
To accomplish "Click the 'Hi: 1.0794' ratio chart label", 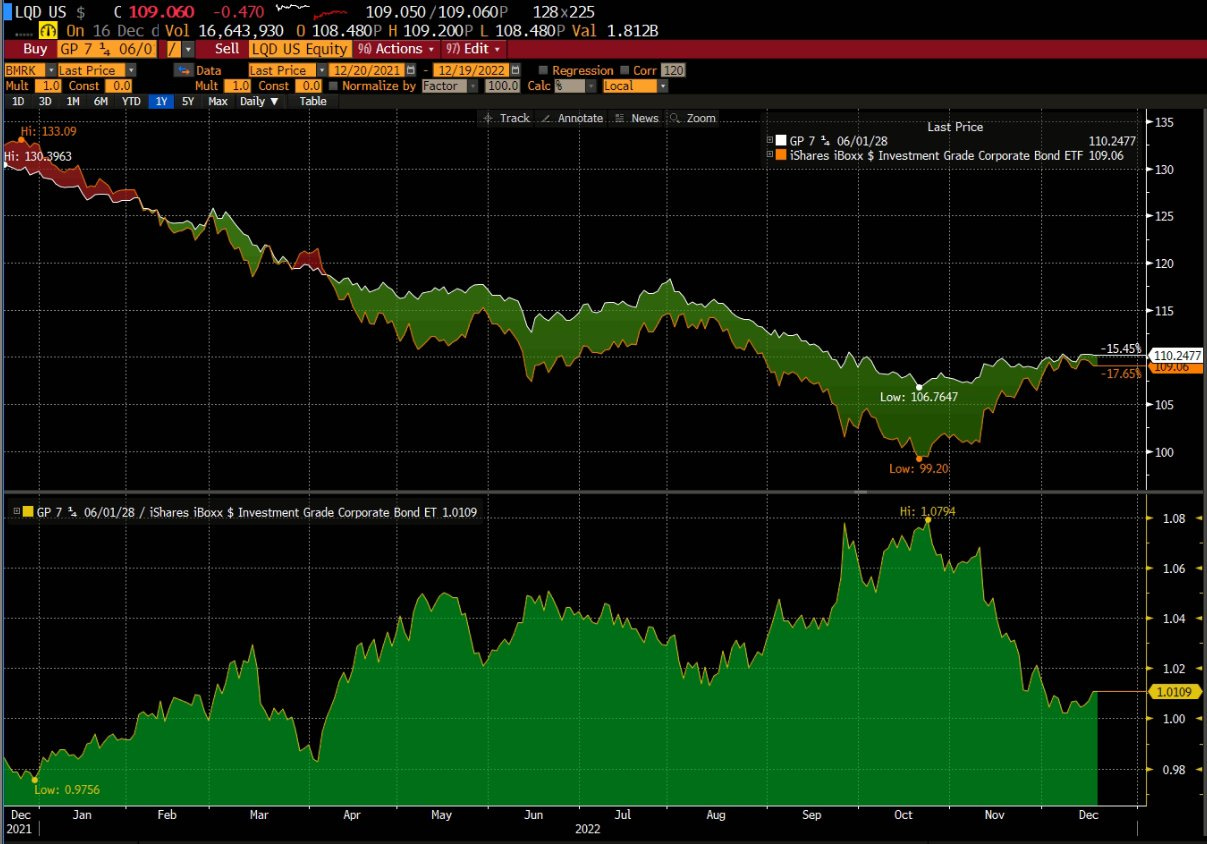I will (927, 511).
